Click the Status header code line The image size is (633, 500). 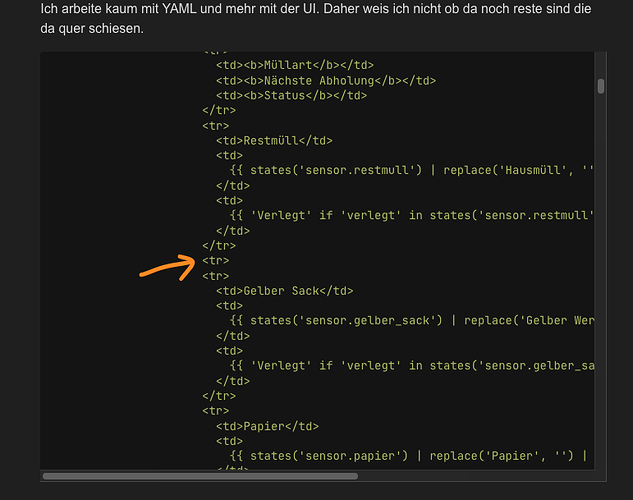pos(291,95)
